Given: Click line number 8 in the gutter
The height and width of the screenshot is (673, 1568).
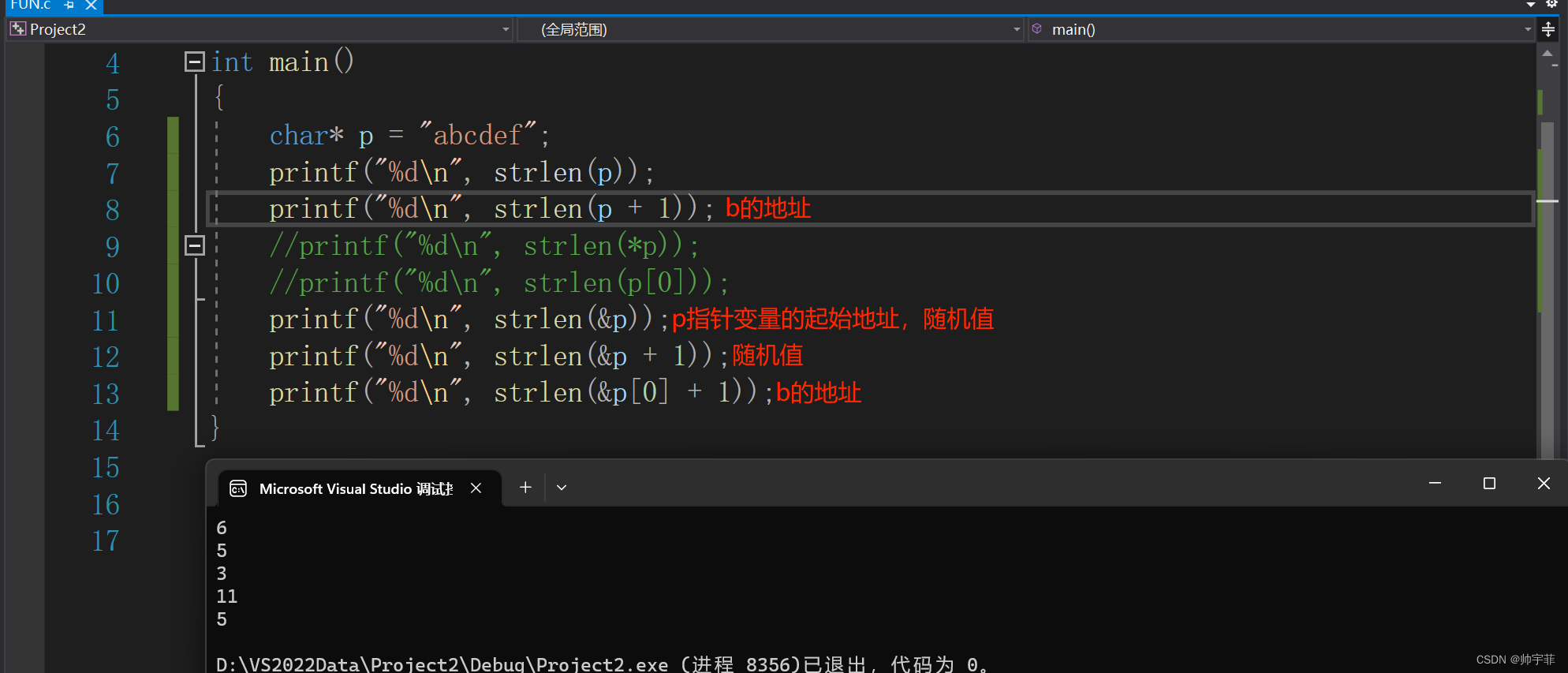Looking at the screenshot, I should click(112, 210).
